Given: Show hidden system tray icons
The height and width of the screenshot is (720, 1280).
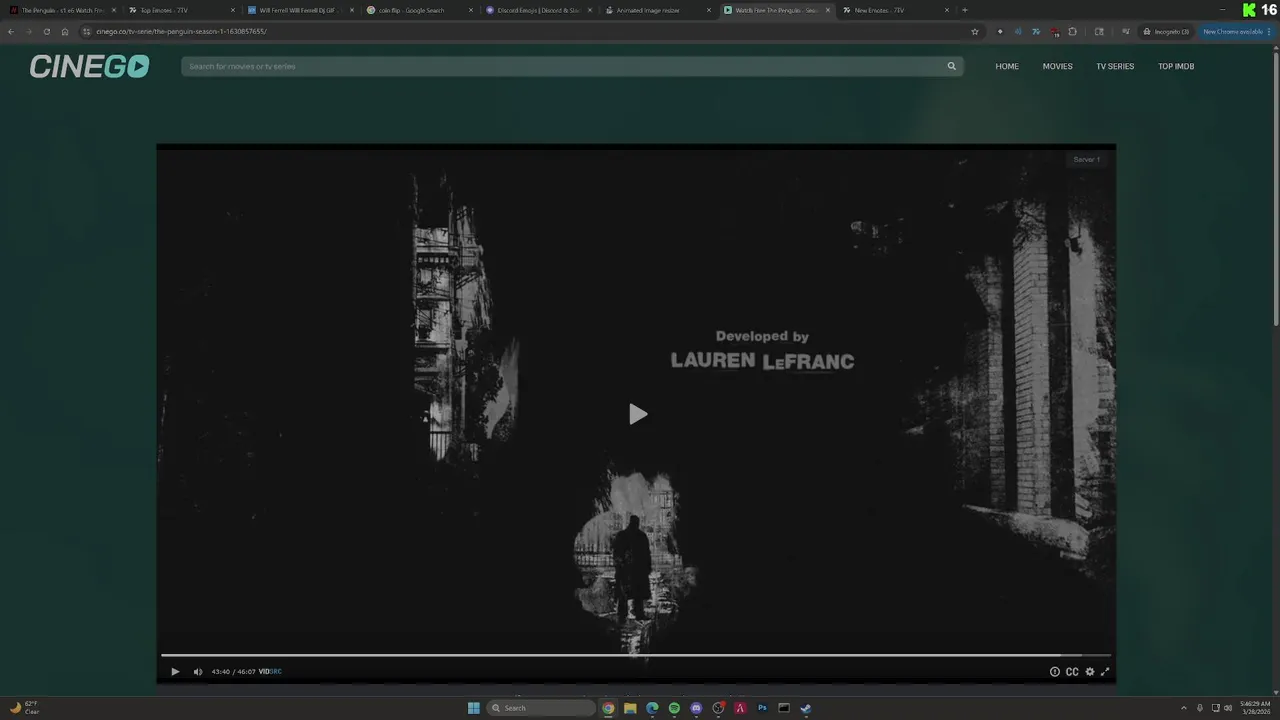Looking at the screenshot, I should tap(1184, 708).
